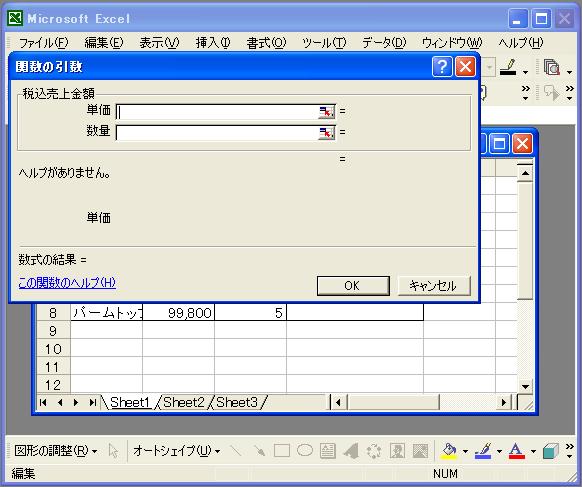Image resolution: width=582 pixels, height=487 pixels.
Task: Click the 3-D style cube icon
Action: pyautogui.click(x=550, y=451)
